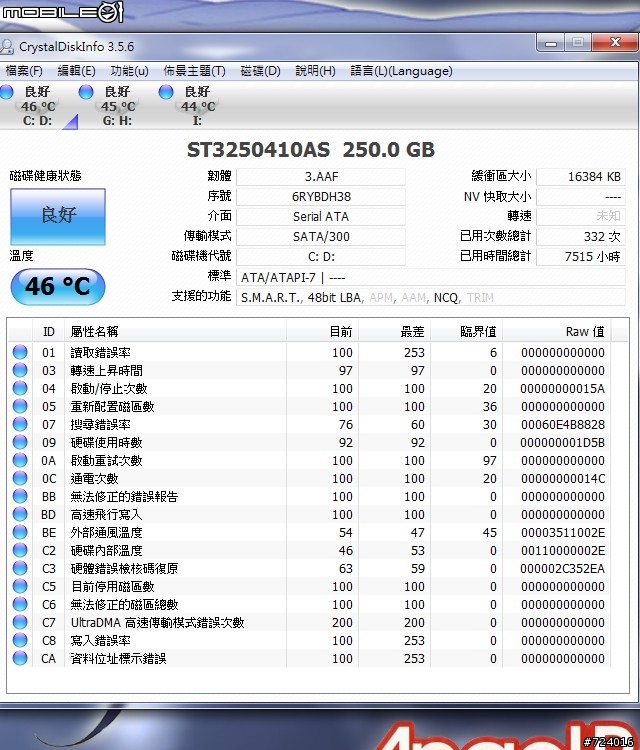
Task: Open the 功能(u) menu
Action: (x=129, y=71)
